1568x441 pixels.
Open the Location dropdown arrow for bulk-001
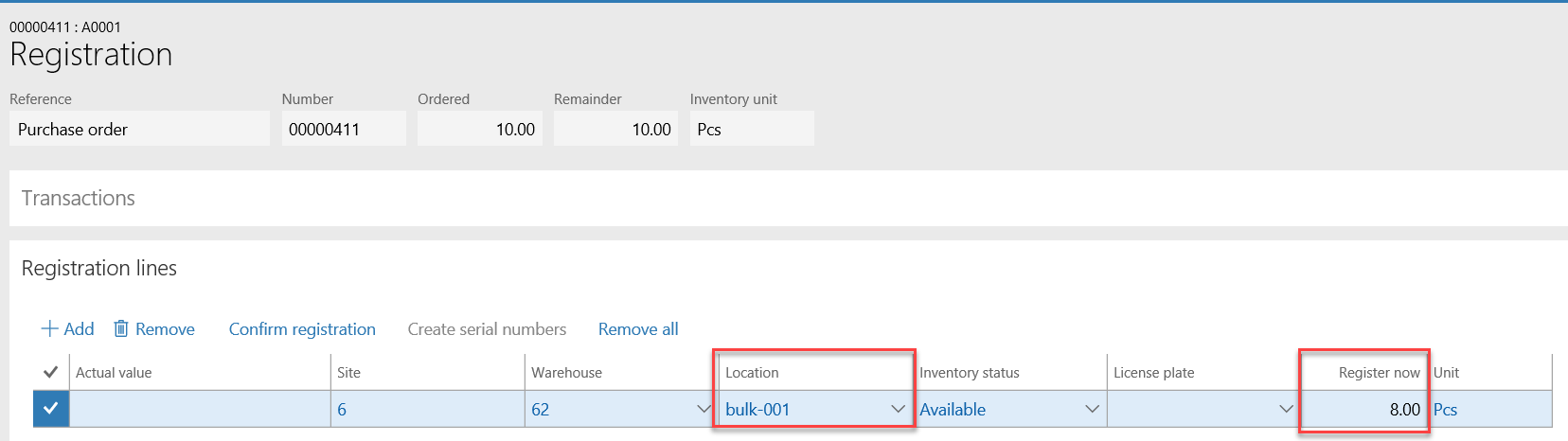tap(898, 409)
